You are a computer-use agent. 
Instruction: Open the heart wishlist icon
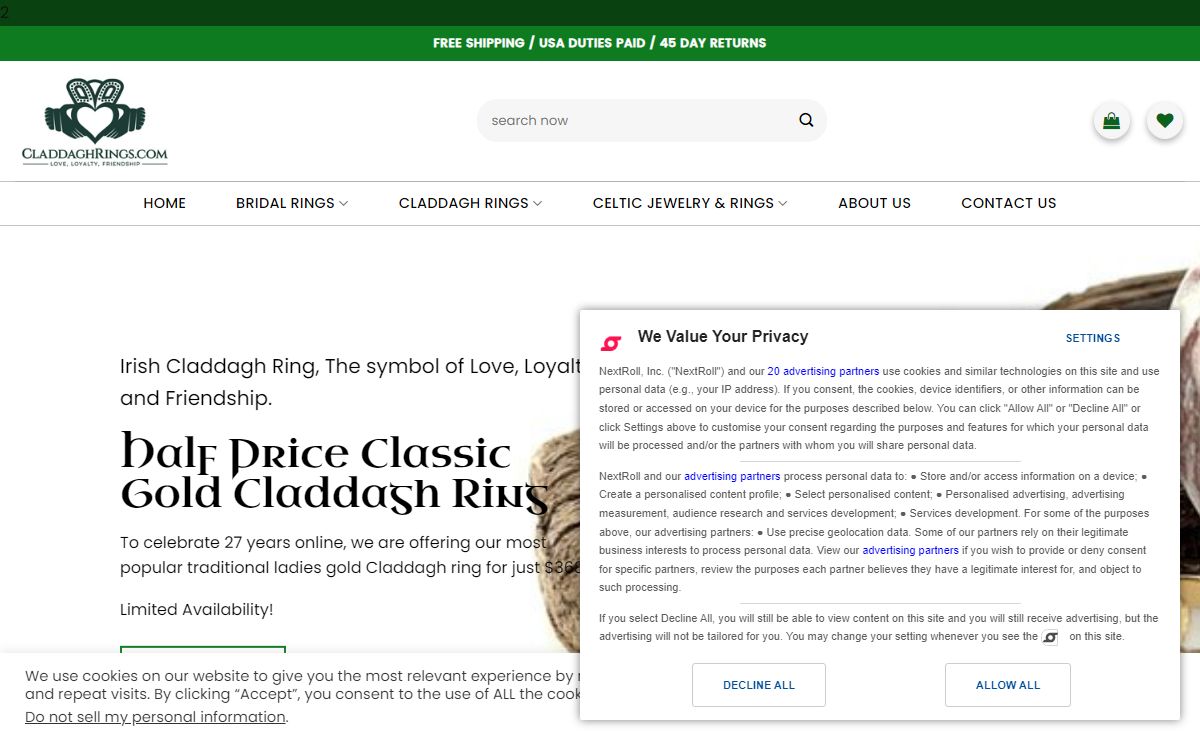(1164, 121)
